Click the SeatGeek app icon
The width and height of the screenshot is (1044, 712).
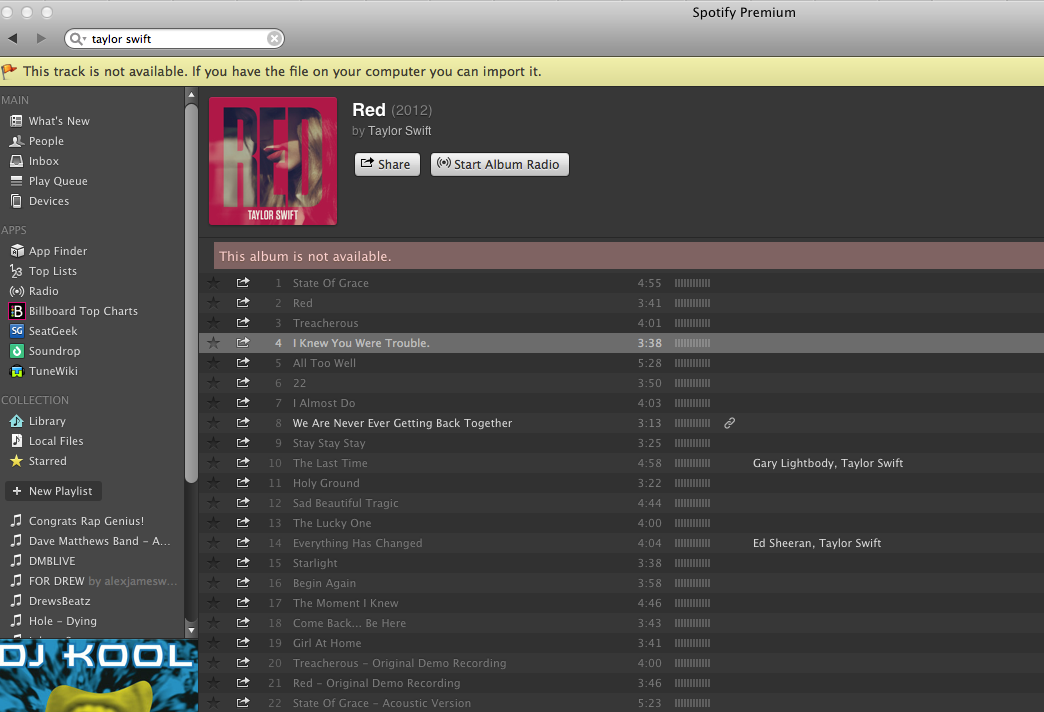coord(17,330)
